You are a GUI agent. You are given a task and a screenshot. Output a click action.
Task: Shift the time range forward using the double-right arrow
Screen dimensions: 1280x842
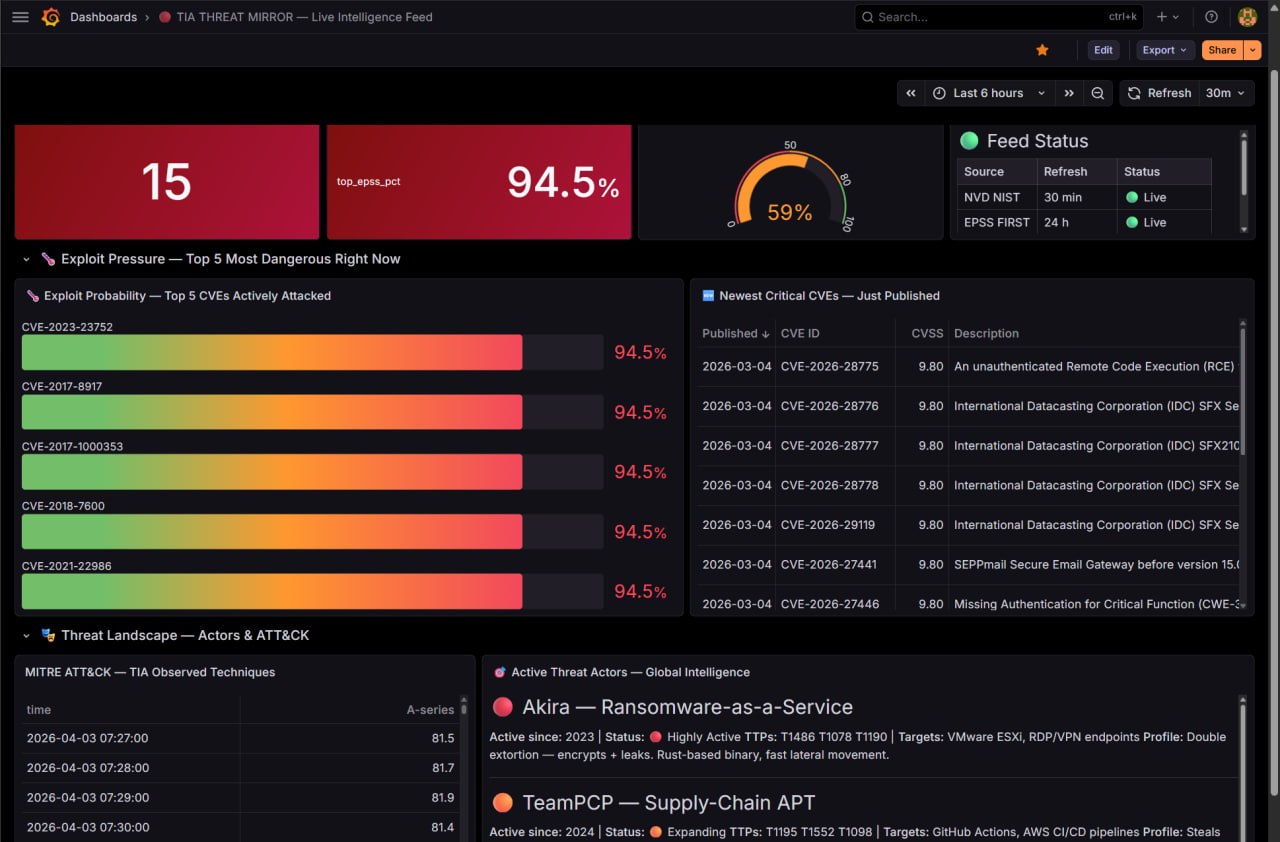[1069, 92]
